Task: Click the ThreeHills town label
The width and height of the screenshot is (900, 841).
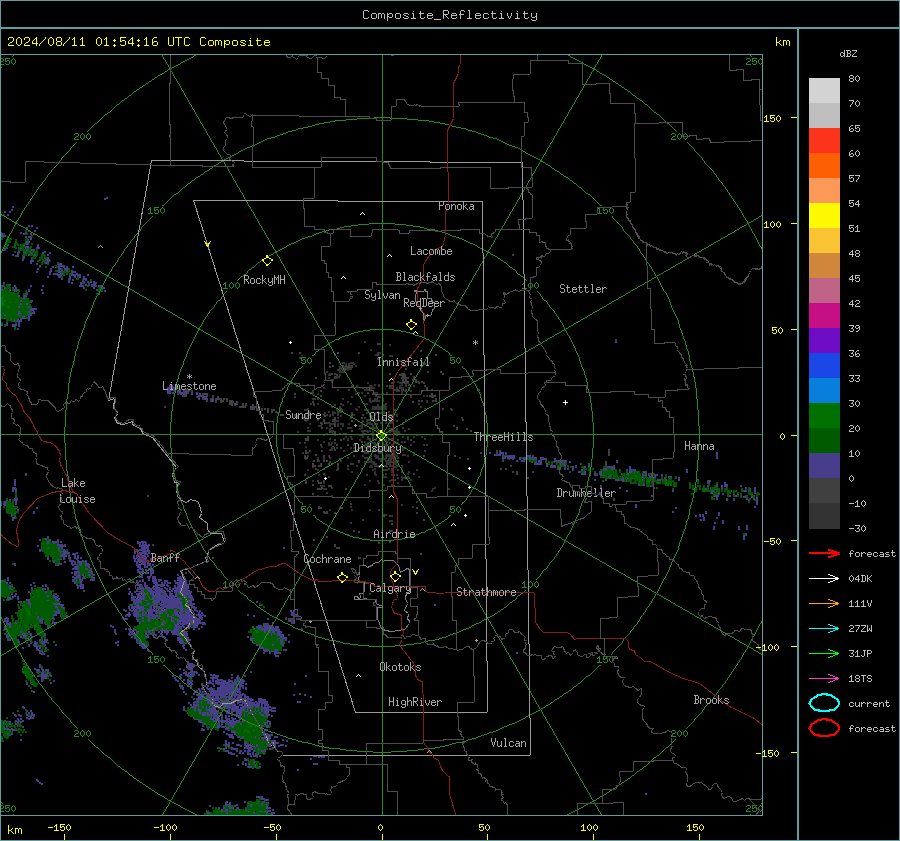Action: pyautogui.click(x=503, y=437)
